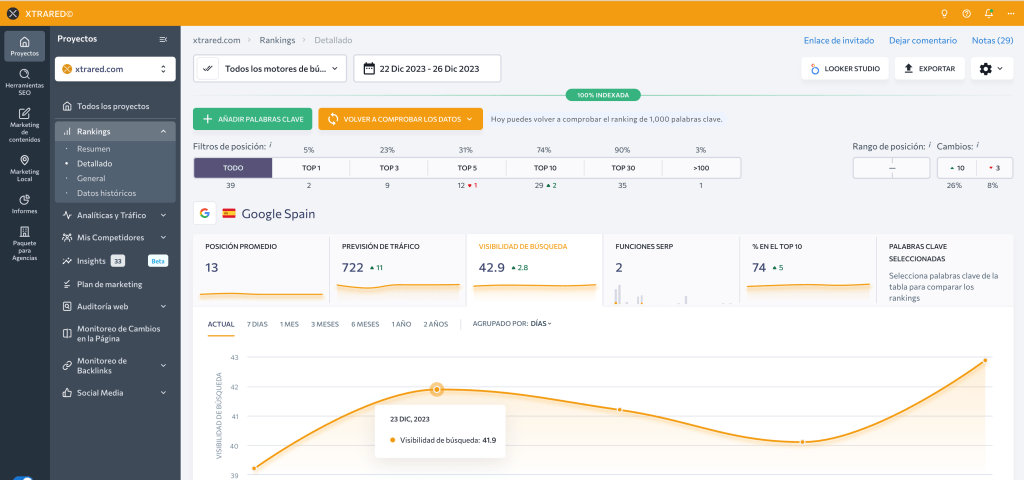Toggle the switch at bottom left

[x=23, y=477]
